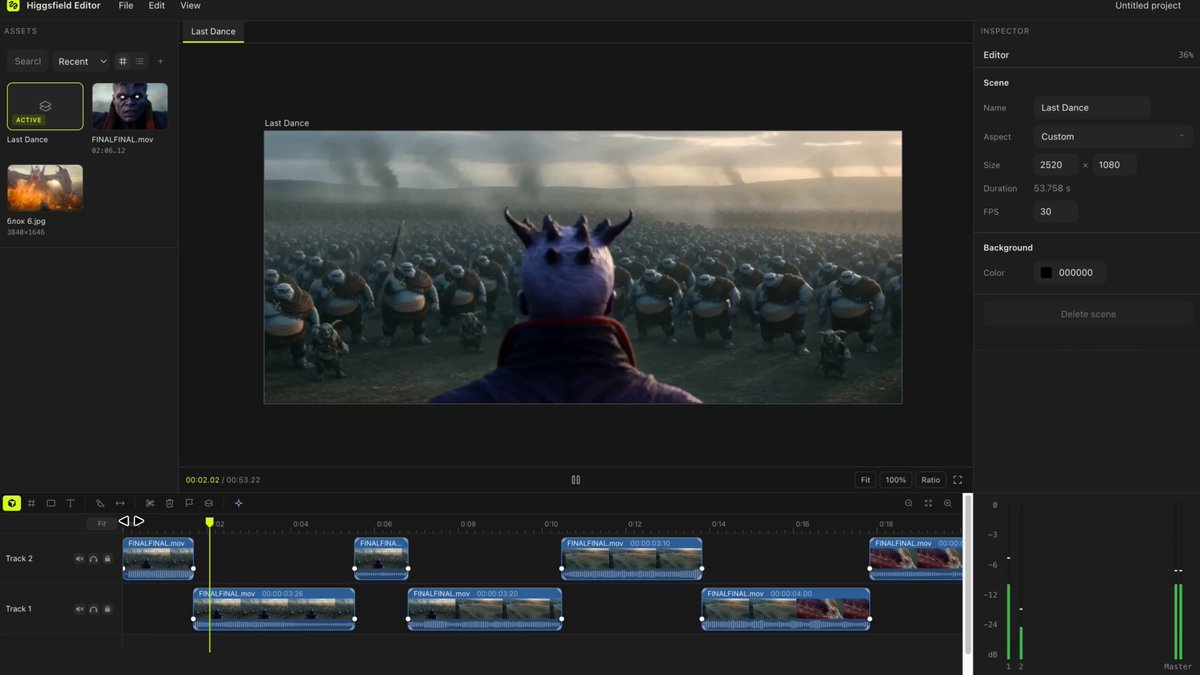Click the trash delete icon in timeline toolbar
1200x675 pixels.
point(169,503)
